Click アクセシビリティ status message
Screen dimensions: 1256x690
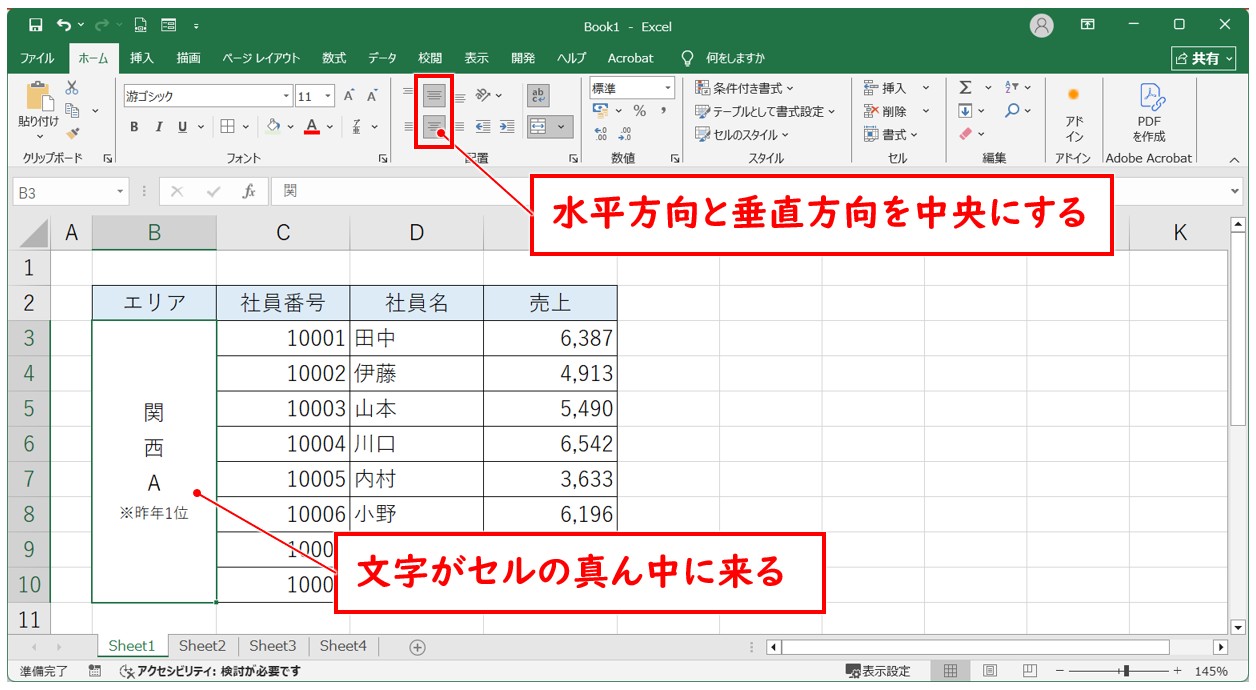(210, 671)
